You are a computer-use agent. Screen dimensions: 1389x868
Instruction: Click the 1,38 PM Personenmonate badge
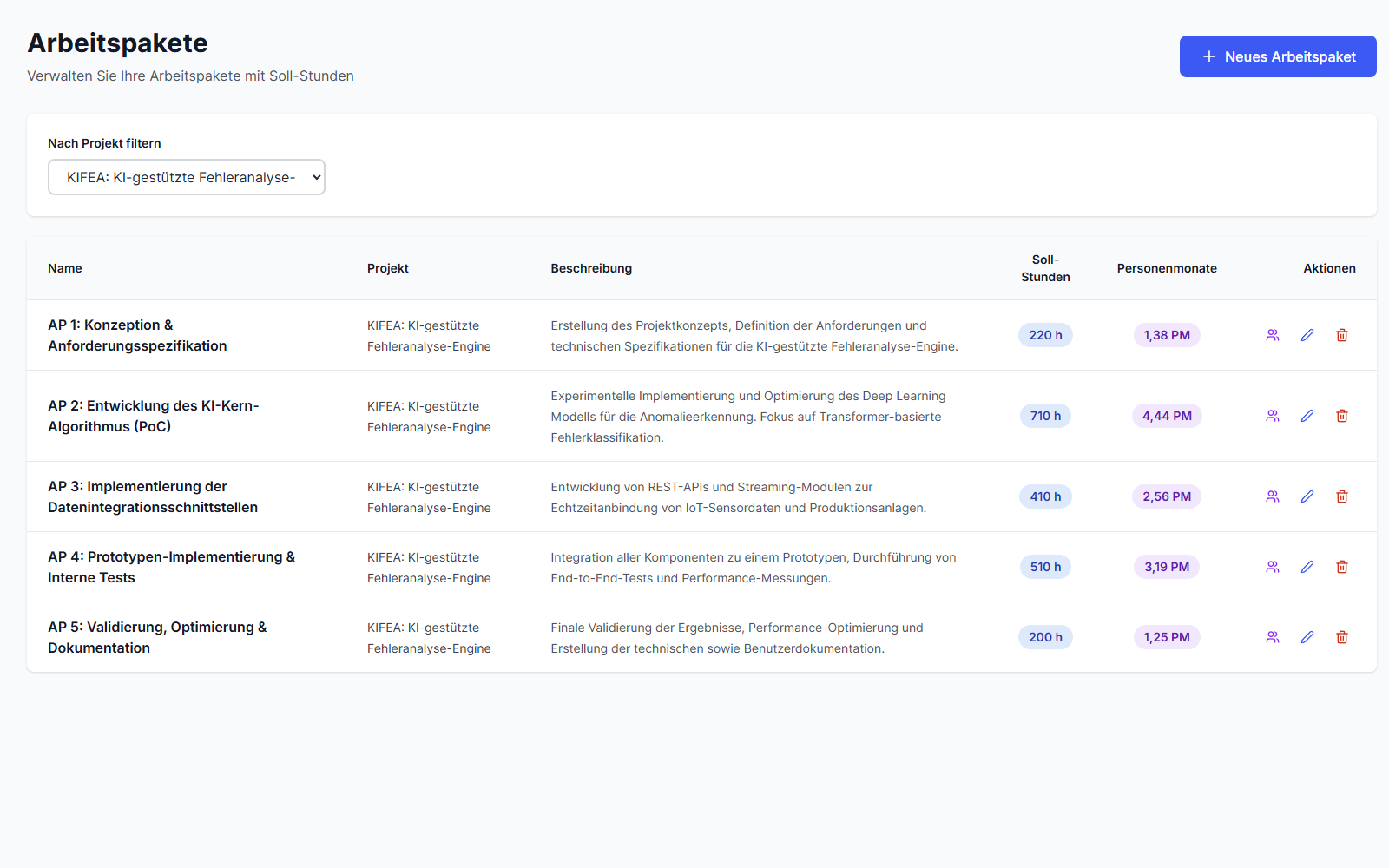tap(1167, 335)
